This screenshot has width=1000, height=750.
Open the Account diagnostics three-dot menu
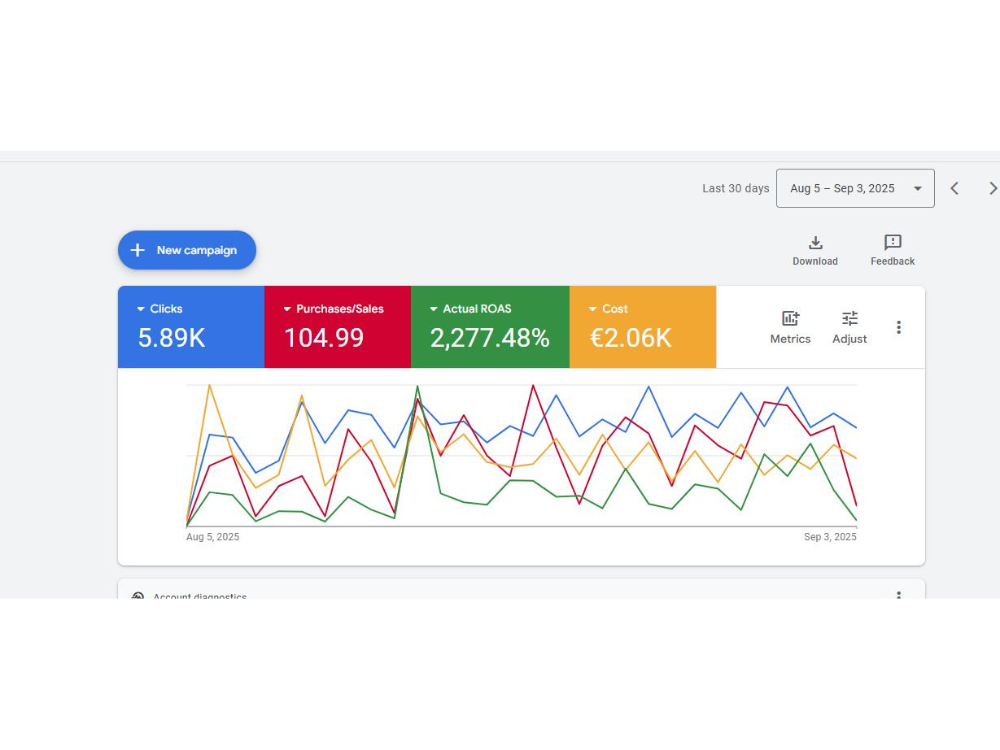[898, 596]
